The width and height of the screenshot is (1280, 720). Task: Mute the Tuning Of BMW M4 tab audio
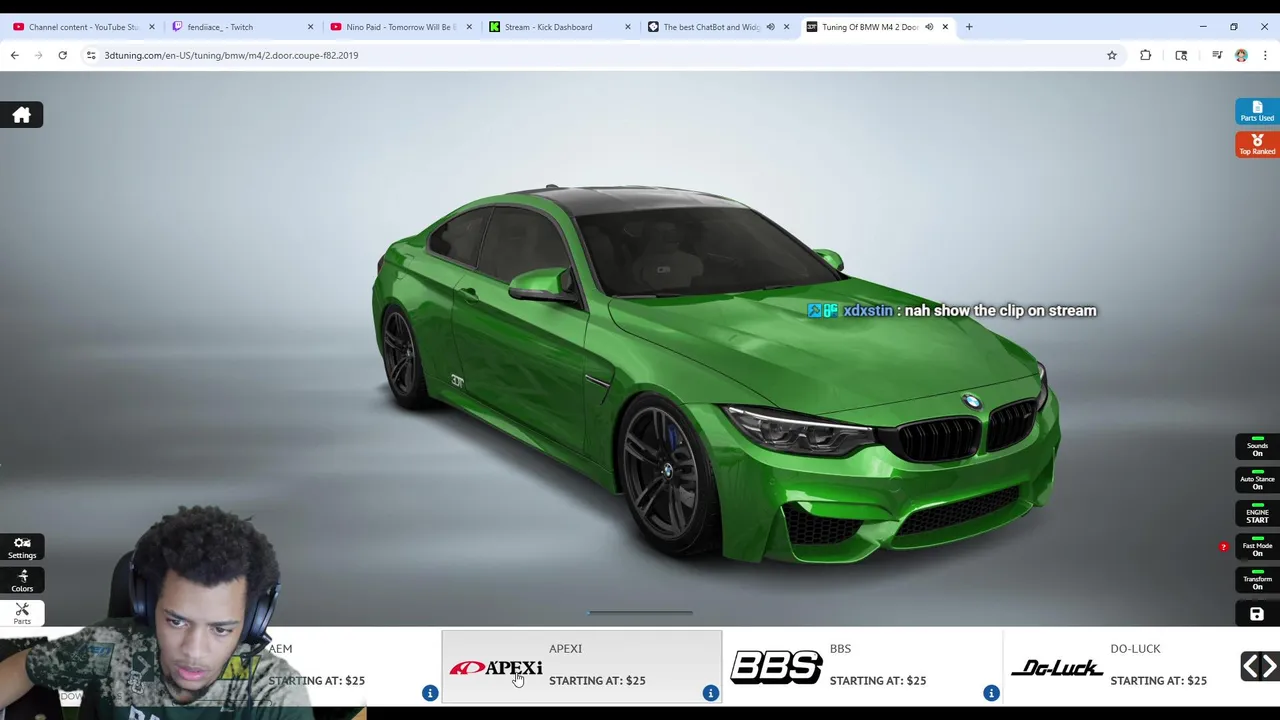(x=929, y=27)
